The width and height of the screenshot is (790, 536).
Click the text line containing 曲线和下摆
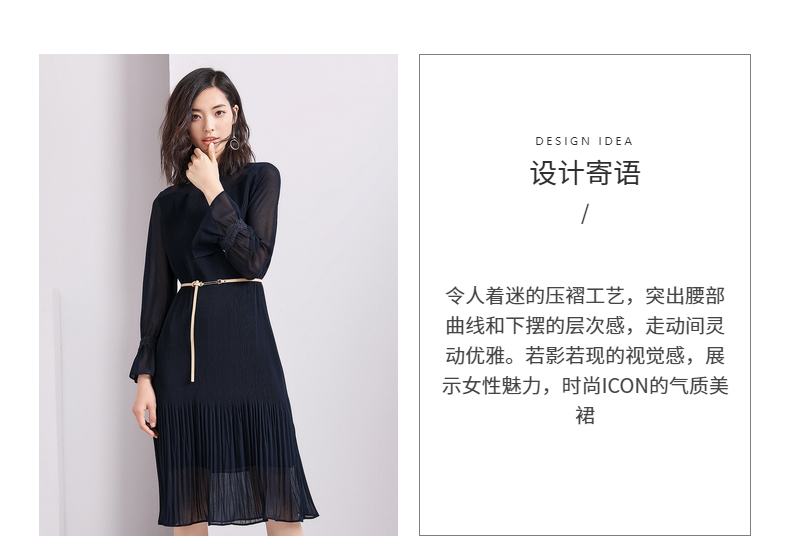584,325
